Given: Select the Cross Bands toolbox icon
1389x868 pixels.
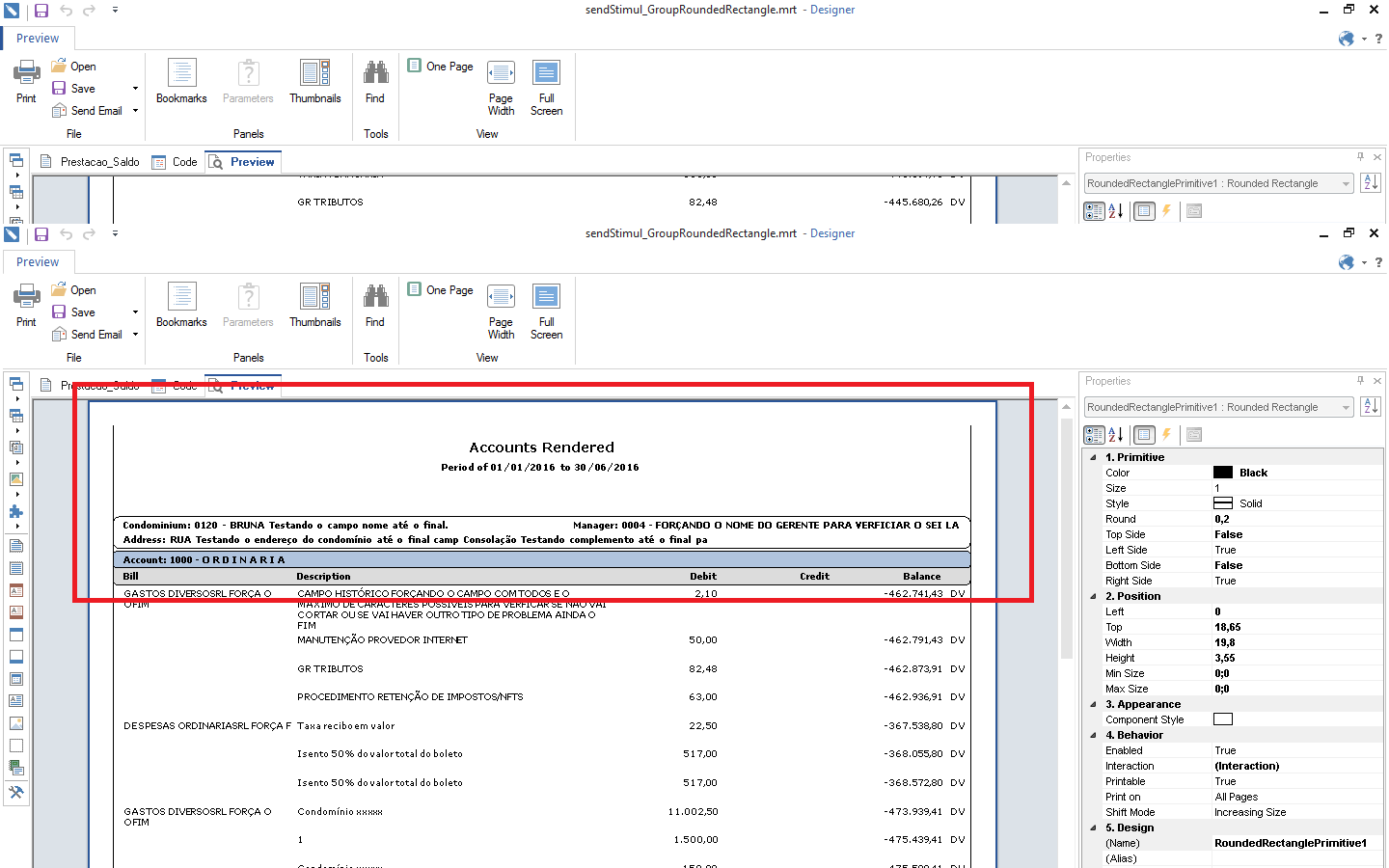Looking at the screenshot, I should [16, 416].
